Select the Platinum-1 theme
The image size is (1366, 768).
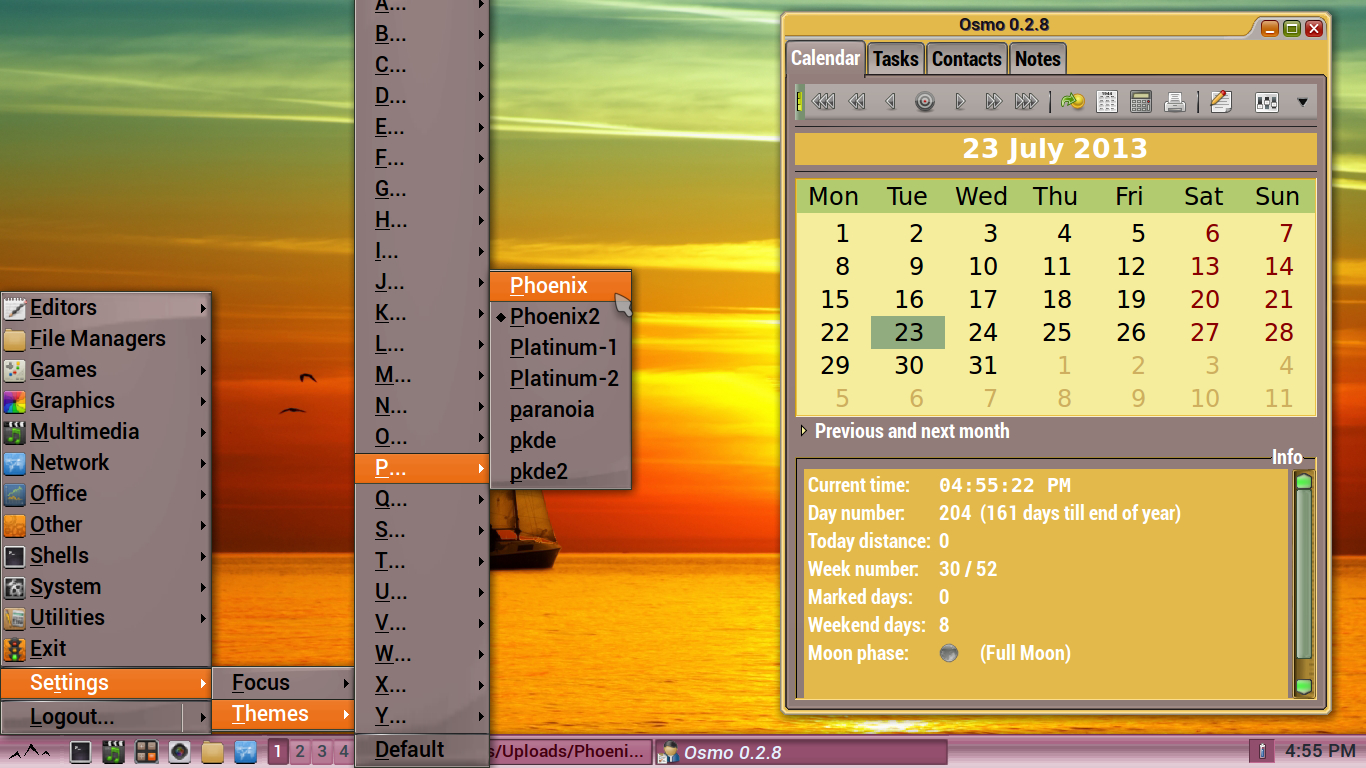[560, 348]
